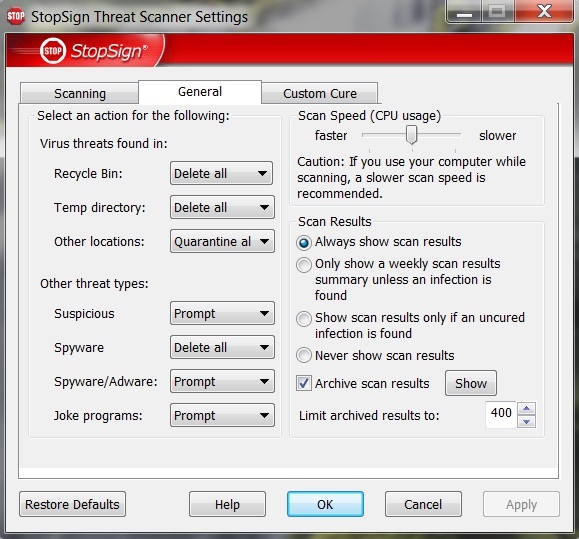This screenshot has width=579, height=539.
Task: Click the Restore Defaults button
Action: click(72, 504)
